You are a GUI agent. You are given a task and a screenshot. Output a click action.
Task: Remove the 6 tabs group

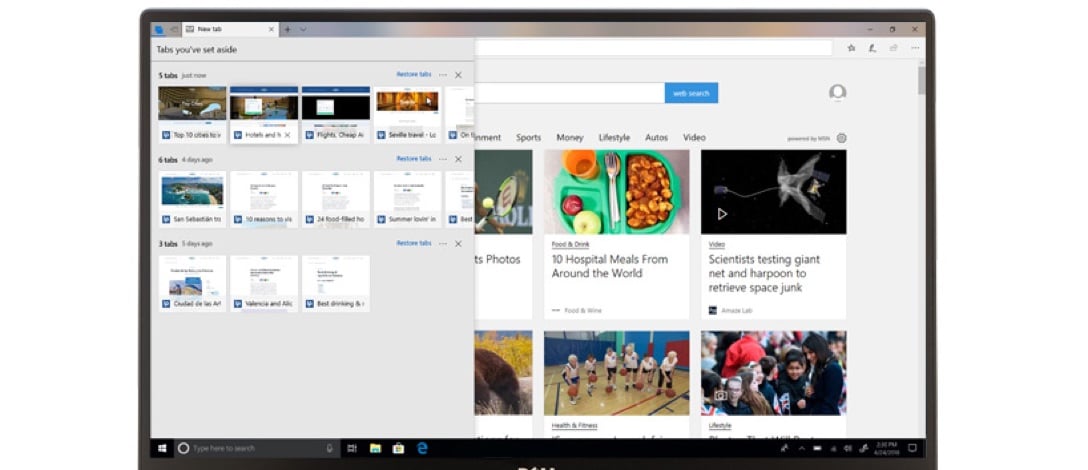pyautogui.click(x=458, y=160)
